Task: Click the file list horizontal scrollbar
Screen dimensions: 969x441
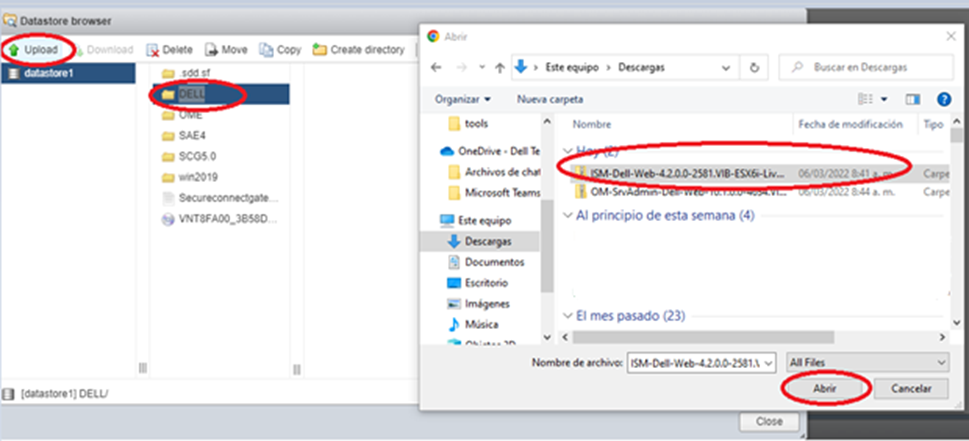Action: pyautogui.click(x=703, y=337)
